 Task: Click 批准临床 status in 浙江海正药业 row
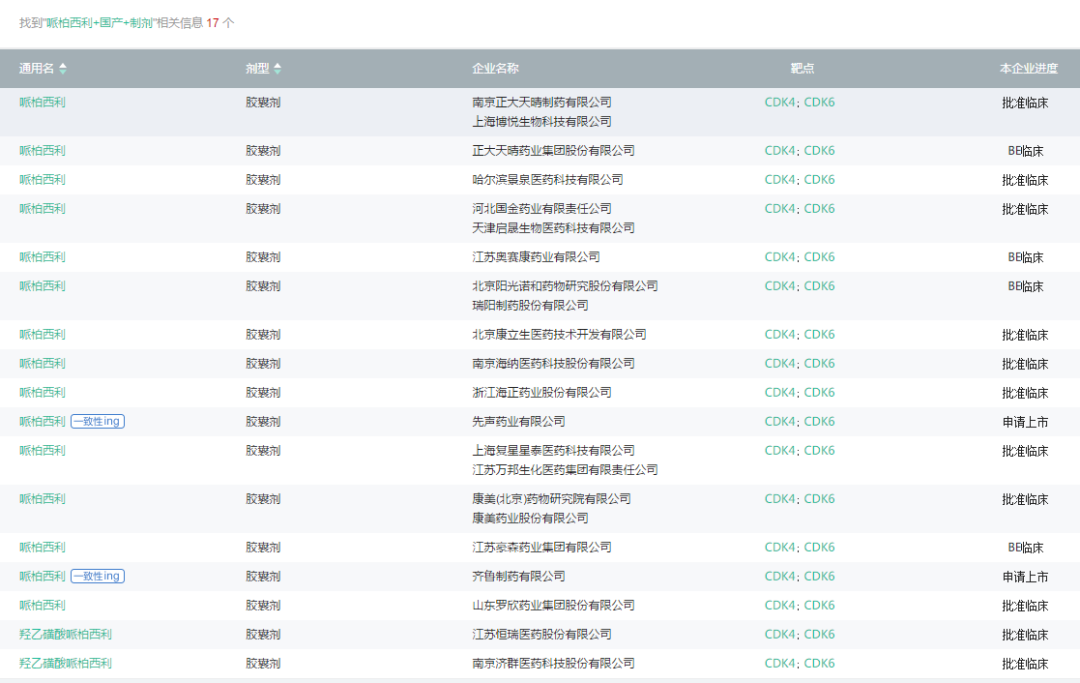pos(1025,393)
